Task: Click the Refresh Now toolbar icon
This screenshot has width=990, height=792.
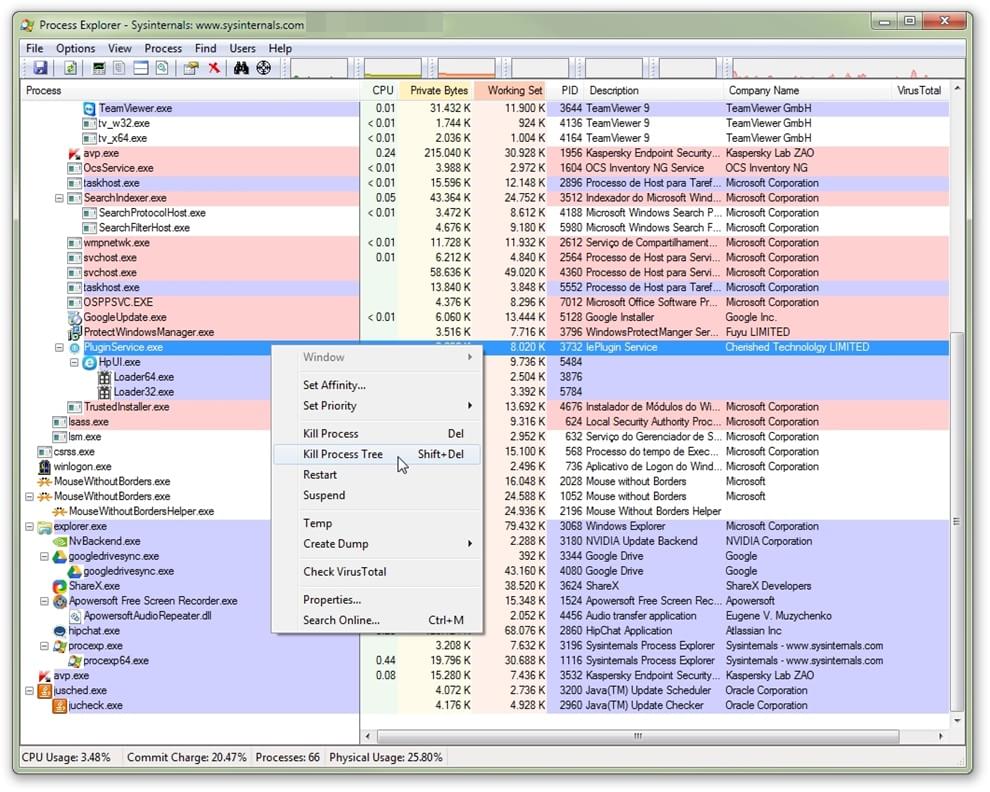Action: tap(70, 68)
